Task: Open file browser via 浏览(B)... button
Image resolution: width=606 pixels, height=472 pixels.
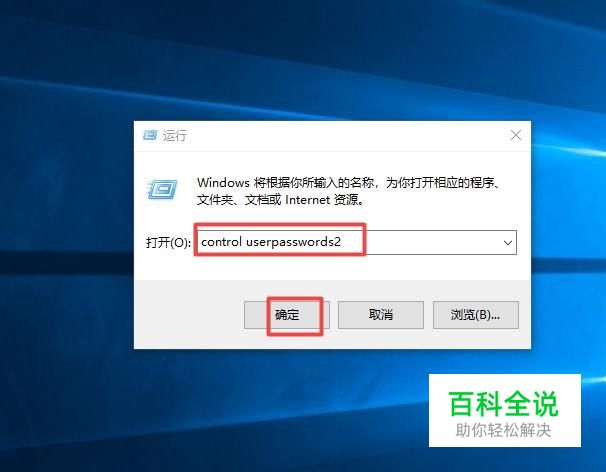Action: point(476,315)
